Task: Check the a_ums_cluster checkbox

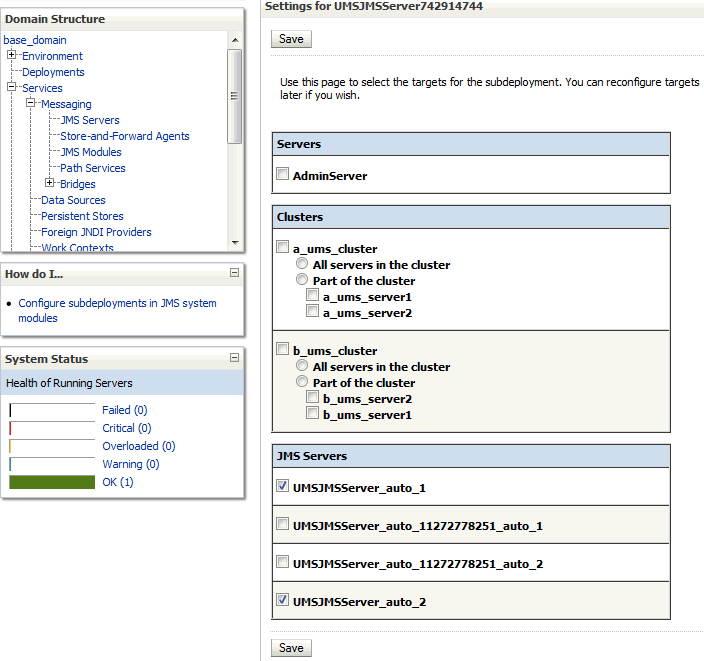Action: (282, 247)
